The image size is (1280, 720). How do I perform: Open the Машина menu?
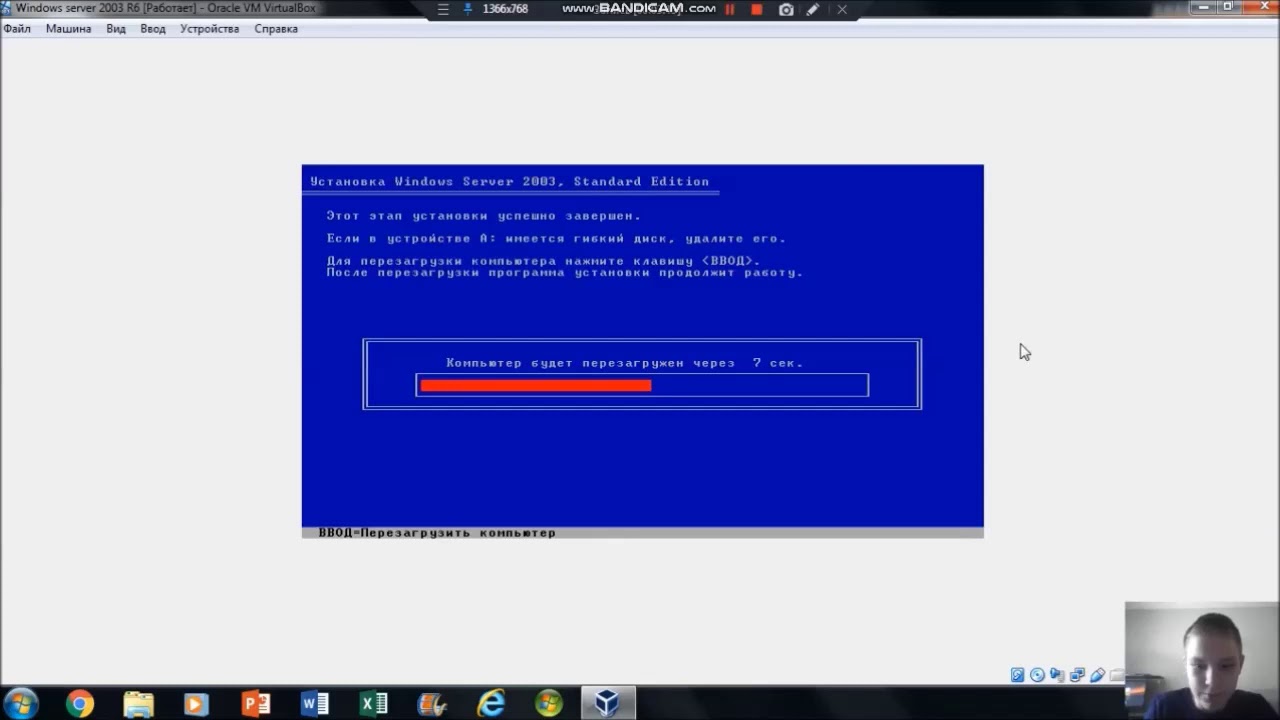[68, 29]
